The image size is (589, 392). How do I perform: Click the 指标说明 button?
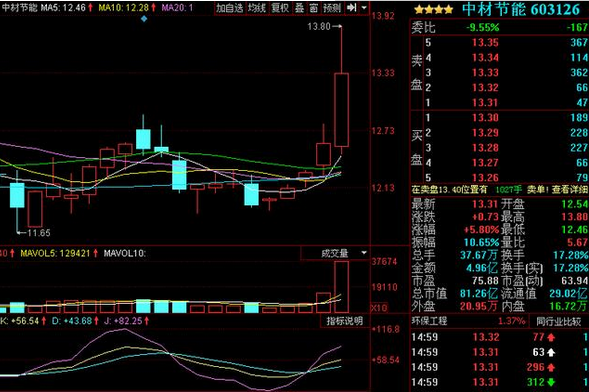(x=344, y=321)
